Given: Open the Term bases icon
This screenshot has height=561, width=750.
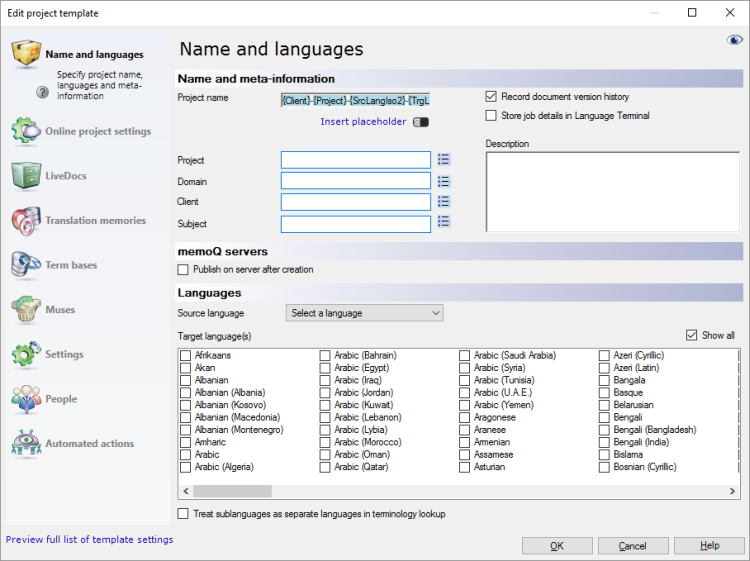Looking at the screenshot, I should point(25,265).
